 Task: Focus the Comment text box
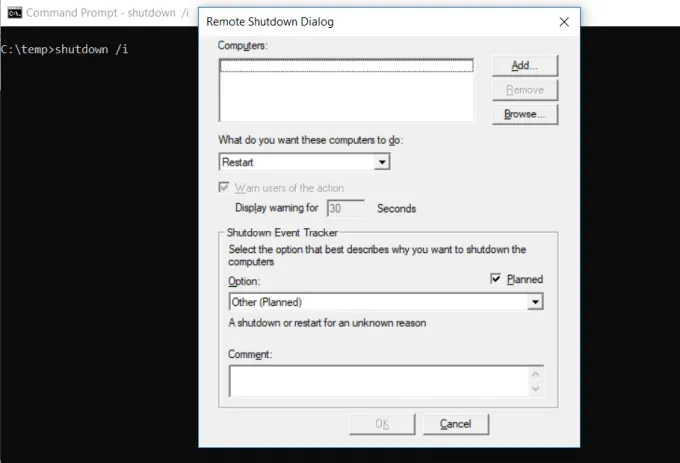pos(378,381)
